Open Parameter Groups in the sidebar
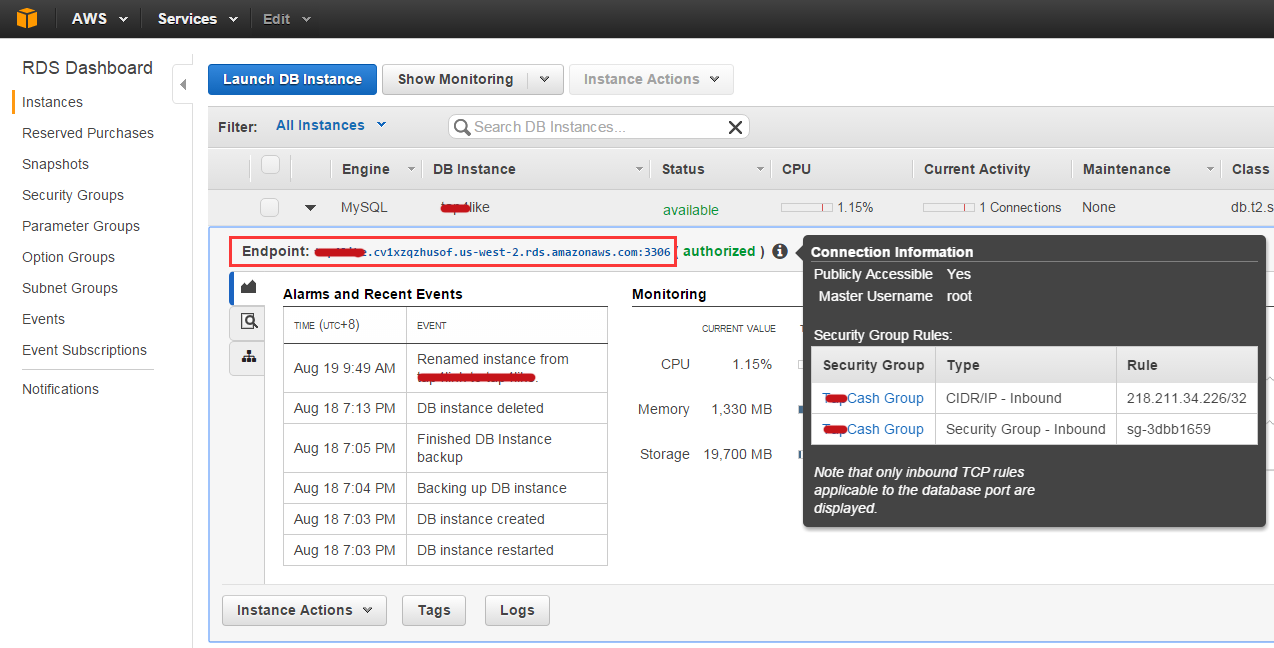Viewport: 1274px width, 648px height. (81, 226)
